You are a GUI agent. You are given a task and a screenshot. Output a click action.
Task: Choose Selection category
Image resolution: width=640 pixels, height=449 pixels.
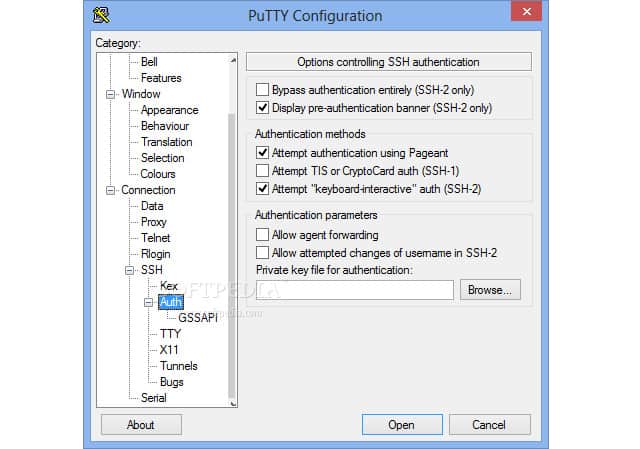(162, 158)
